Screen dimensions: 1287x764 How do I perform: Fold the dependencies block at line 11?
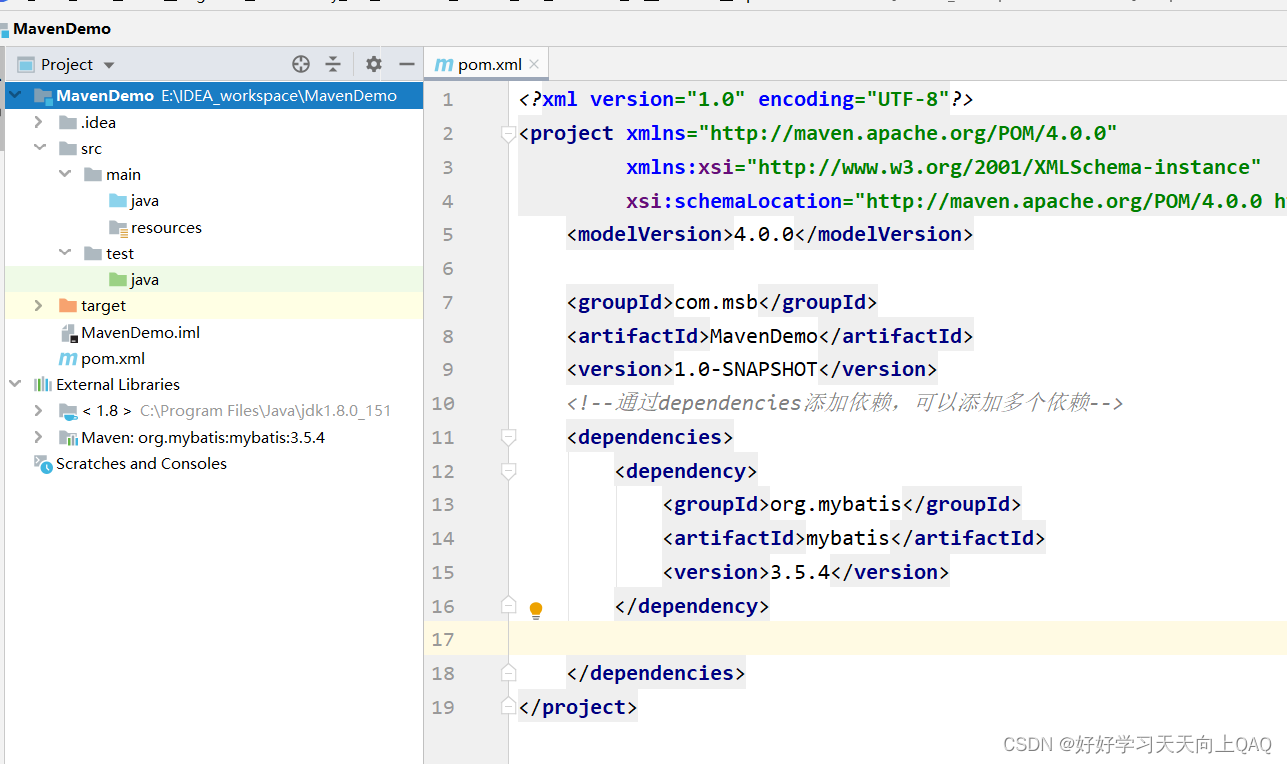point(508,437)
